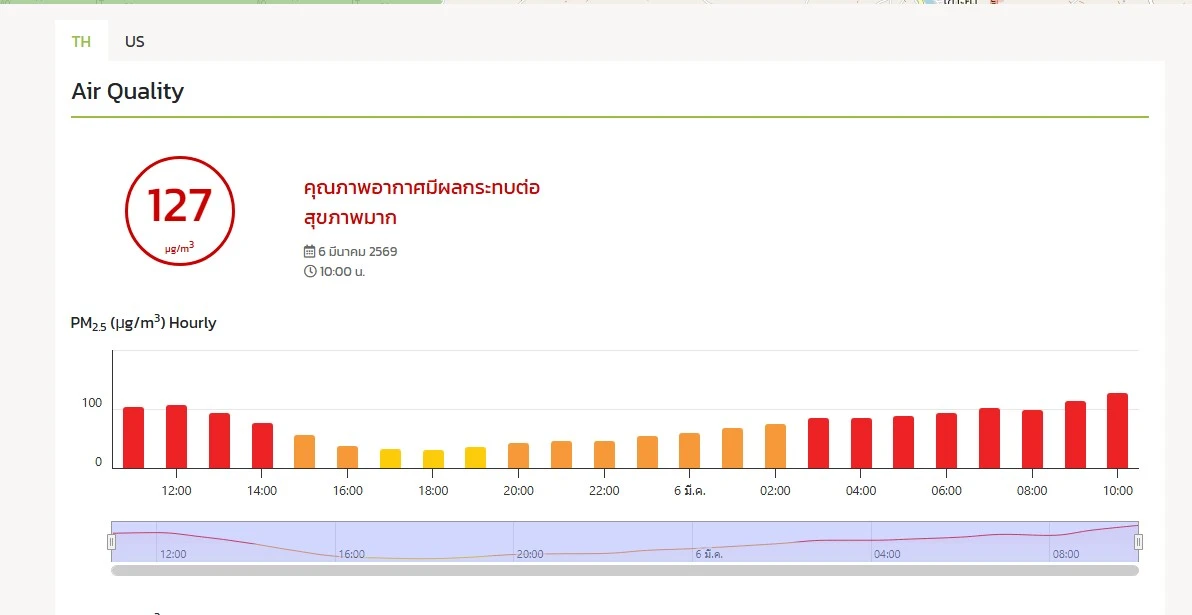This screenshot has width=1192, height=615.
Task: Click the red bar at 14:00
Action: (262, 446)
